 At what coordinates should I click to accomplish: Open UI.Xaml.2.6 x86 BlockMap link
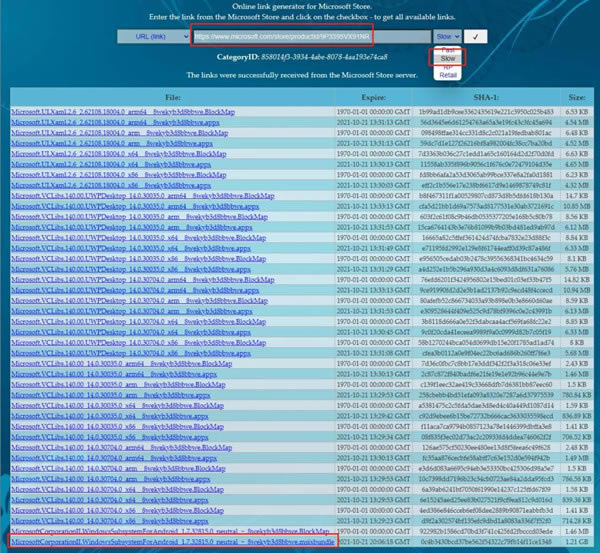[119, 175]
